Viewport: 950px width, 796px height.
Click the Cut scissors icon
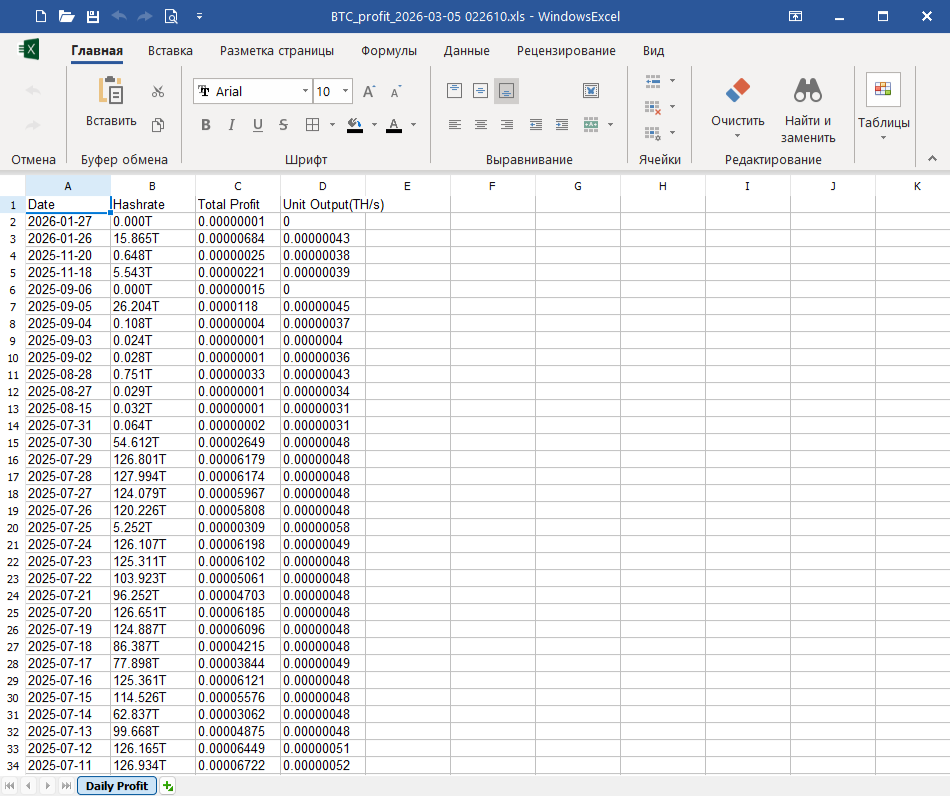[x=158, y=92]
